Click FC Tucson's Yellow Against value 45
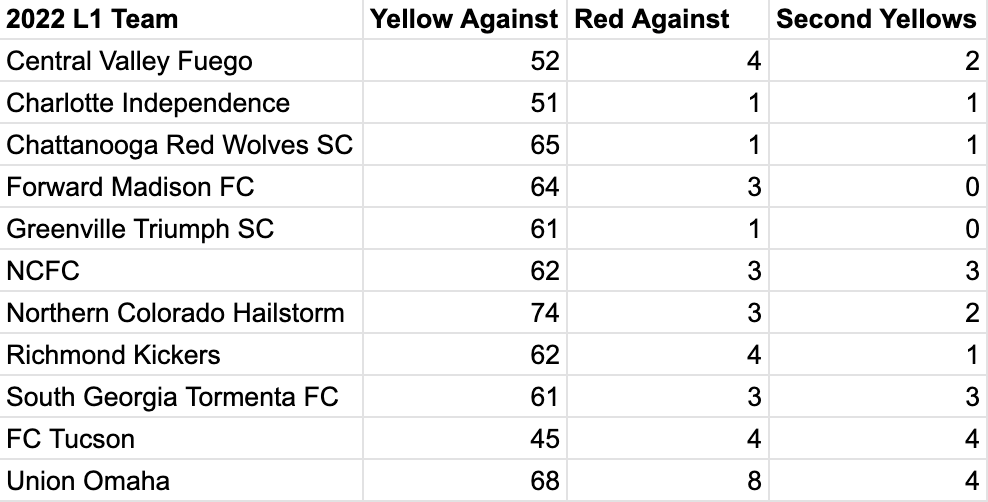 click(x=545, y=439)
